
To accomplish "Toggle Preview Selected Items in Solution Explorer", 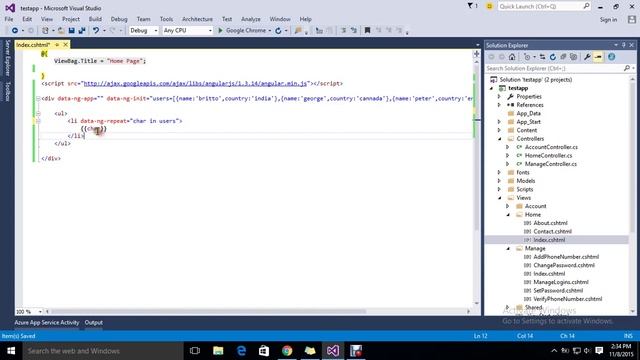I will [598, 57].
